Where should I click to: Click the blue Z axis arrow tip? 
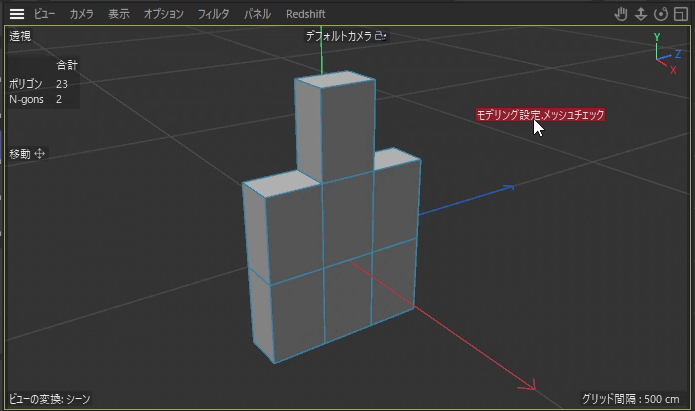pyautogui.click(x=508, y=188)
